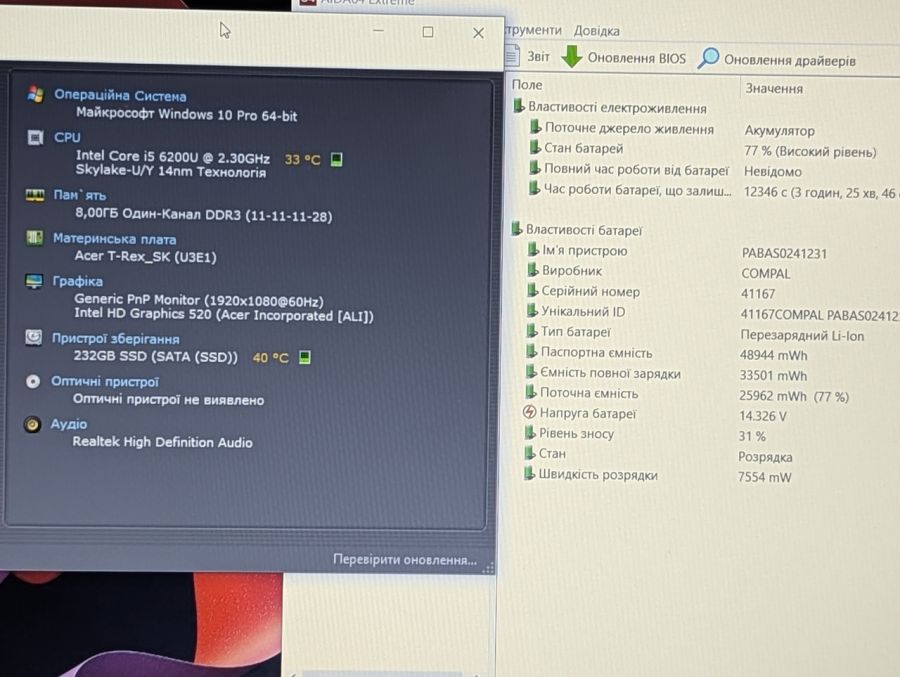Click the Windows flag icon beside Операційна Система

pos(36,94)
